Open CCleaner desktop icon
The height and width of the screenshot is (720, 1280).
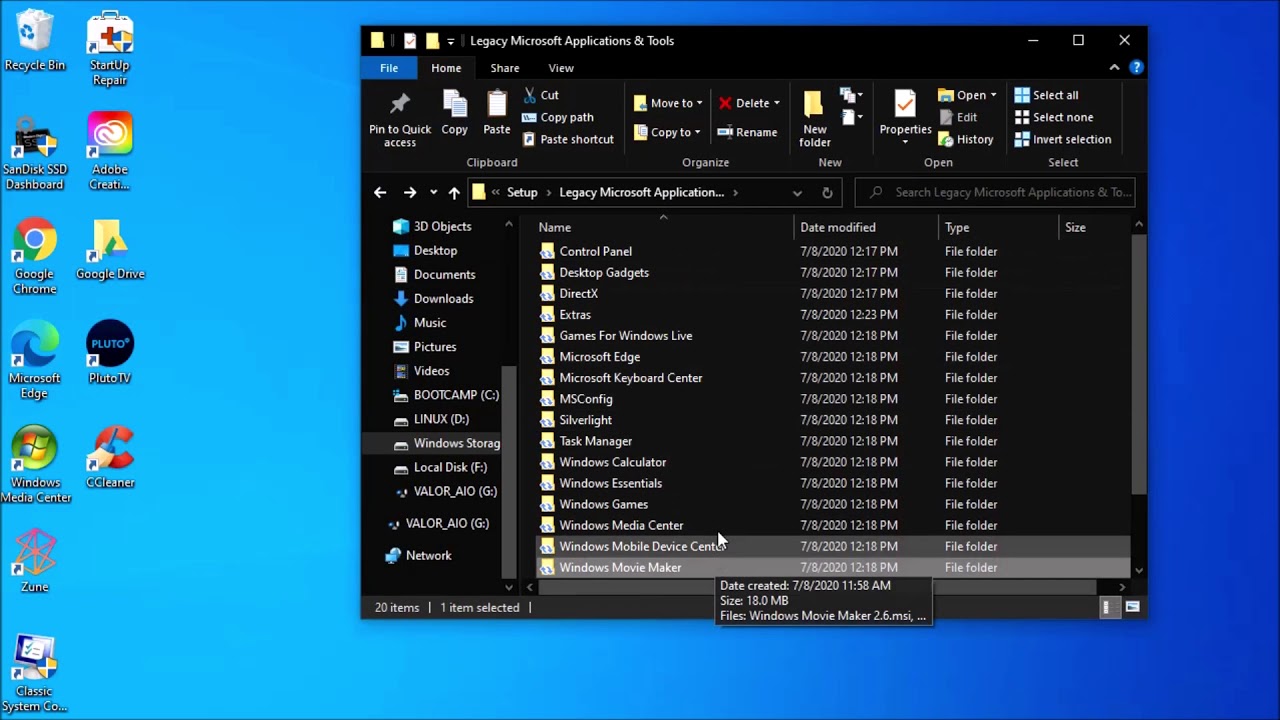pos(110,458)
